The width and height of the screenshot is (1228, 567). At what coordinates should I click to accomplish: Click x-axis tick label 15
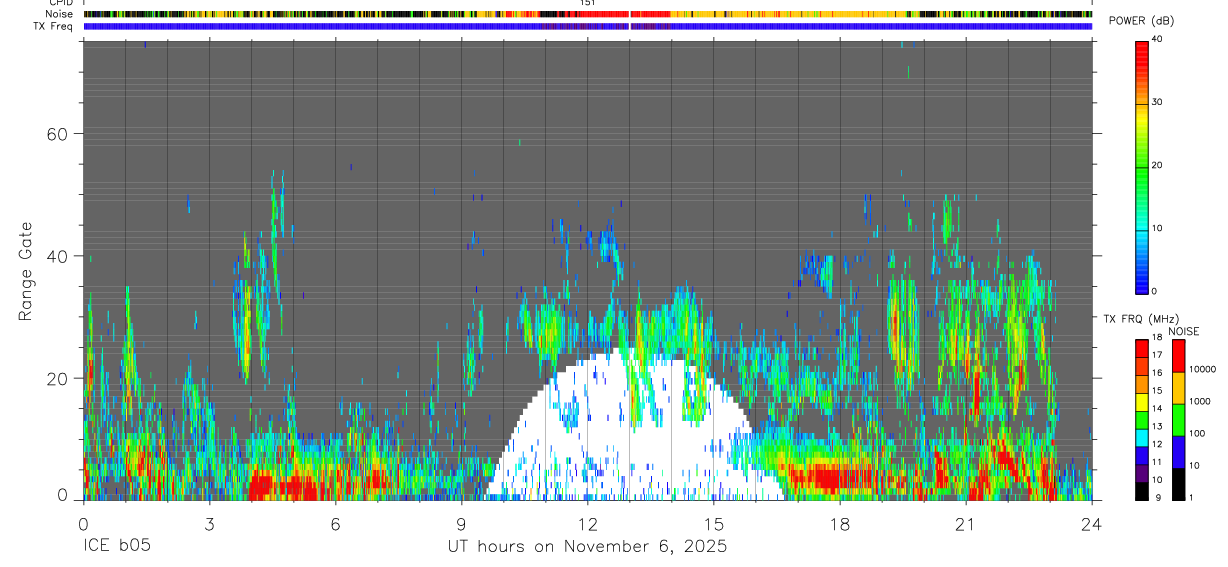[713, 524]
